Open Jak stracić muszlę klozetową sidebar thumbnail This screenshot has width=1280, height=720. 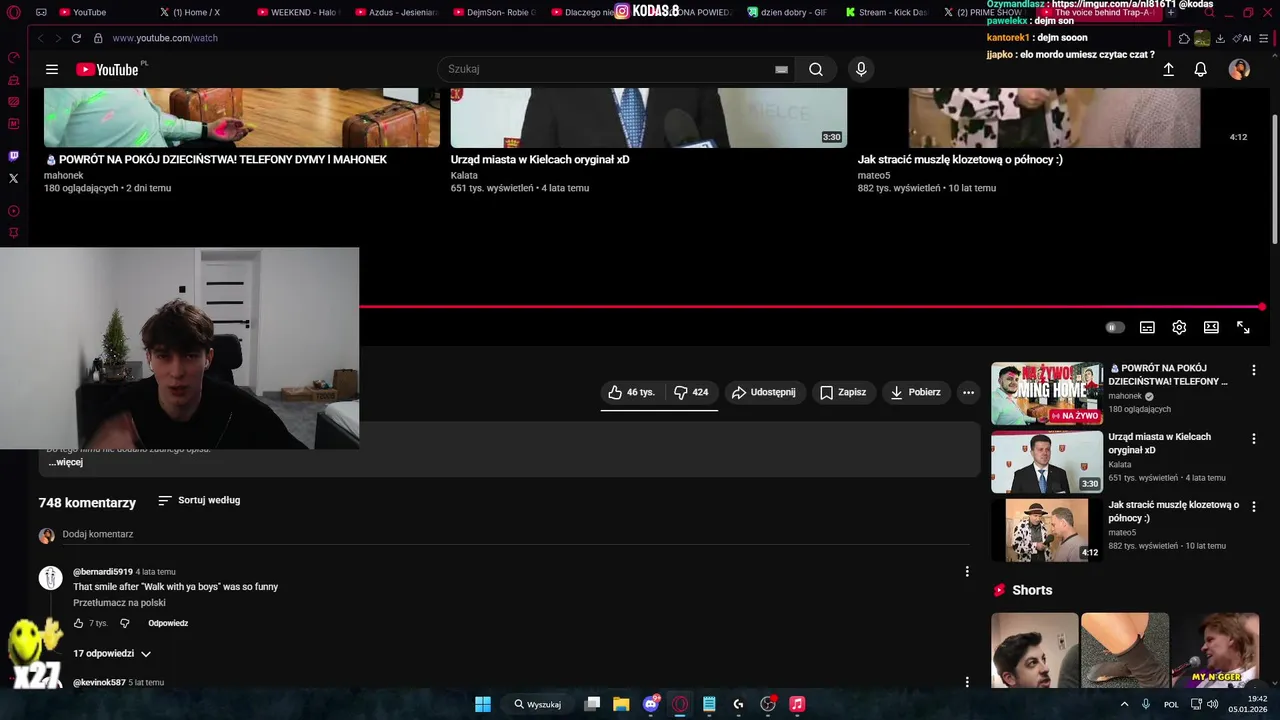point(1047,530)
